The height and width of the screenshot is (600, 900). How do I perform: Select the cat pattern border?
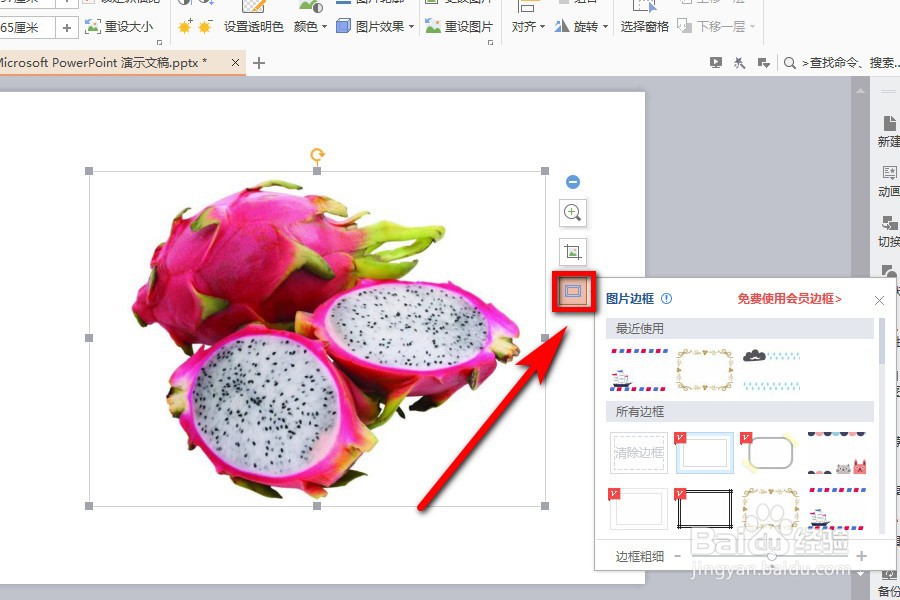click(837, 452)
